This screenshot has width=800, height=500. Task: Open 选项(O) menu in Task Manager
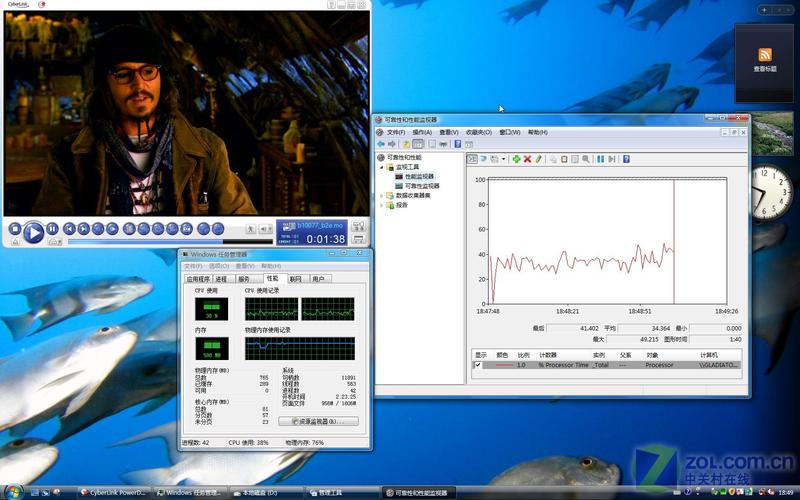(x=218, y=266)
